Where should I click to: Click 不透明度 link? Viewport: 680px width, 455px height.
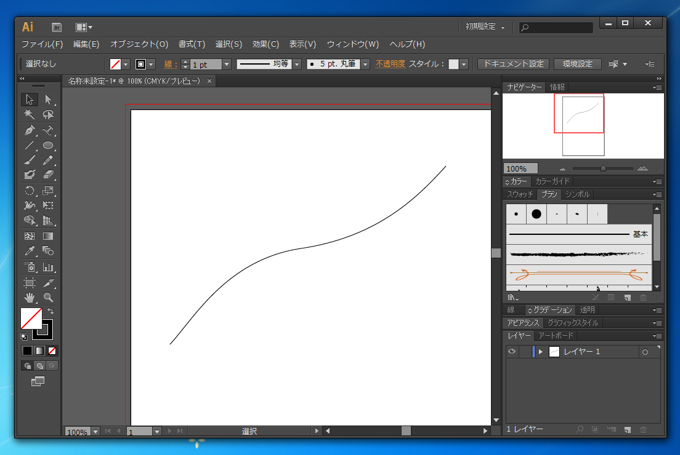pos(390,64)
